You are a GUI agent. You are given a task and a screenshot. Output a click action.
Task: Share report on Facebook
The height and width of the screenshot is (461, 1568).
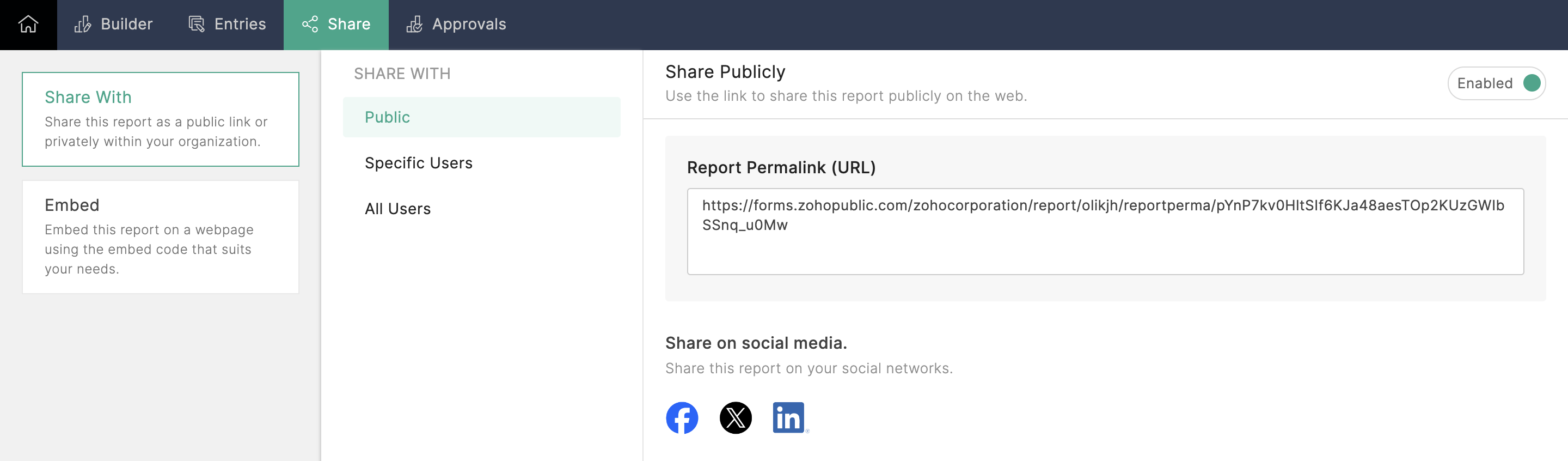pyautogui.click(x=682, y=418)
